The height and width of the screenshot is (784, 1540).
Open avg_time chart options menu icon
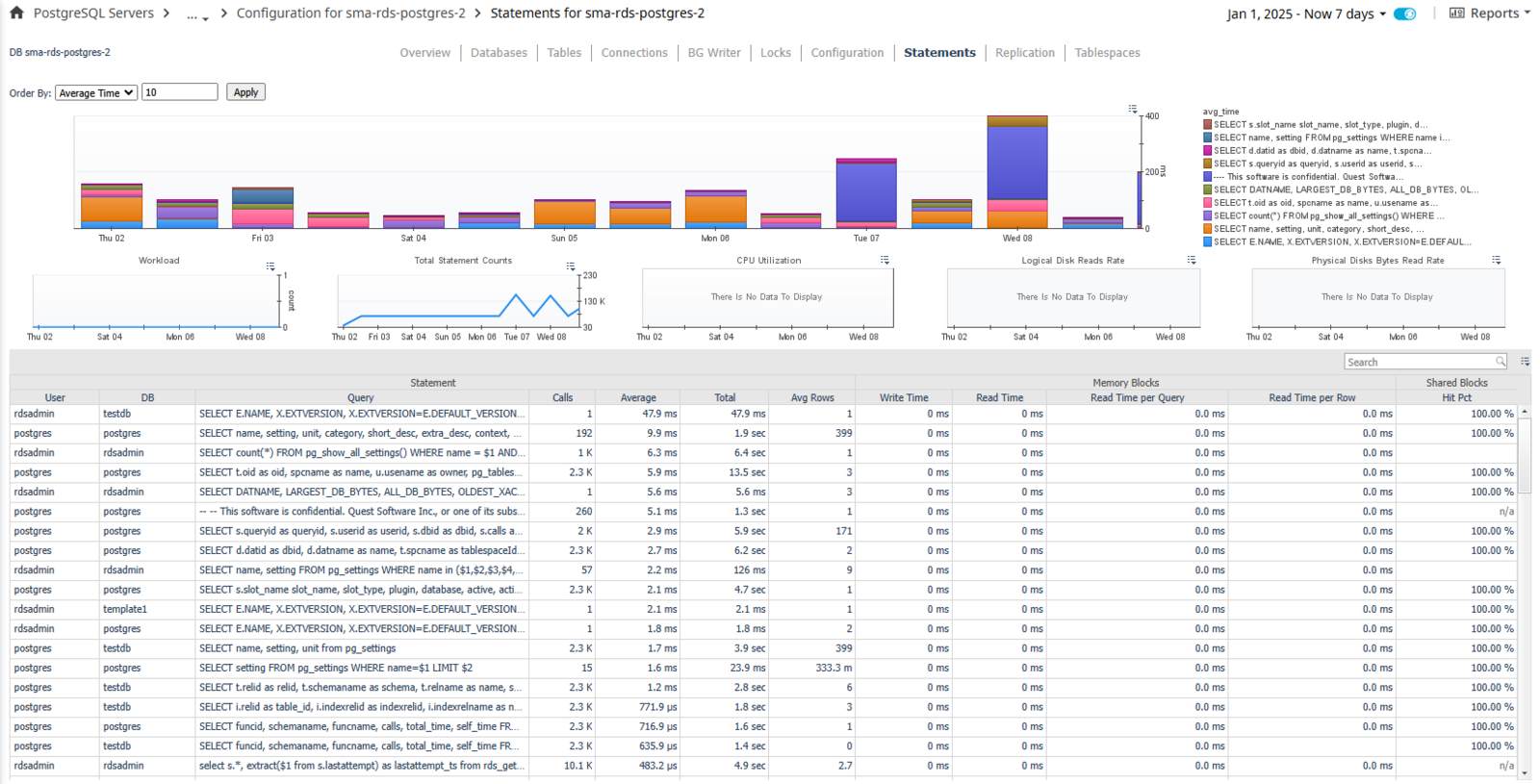(1133, 110)
